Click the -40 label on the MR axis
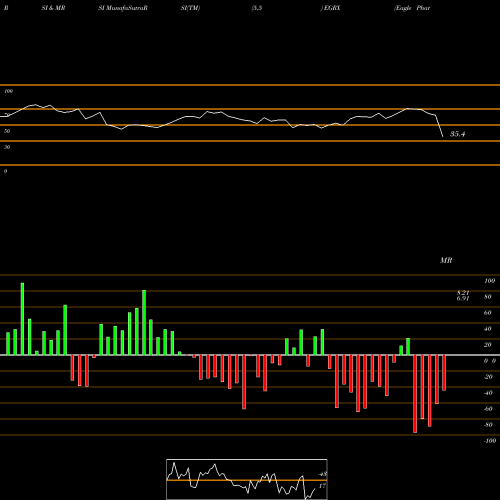 (x=488, y=393)
